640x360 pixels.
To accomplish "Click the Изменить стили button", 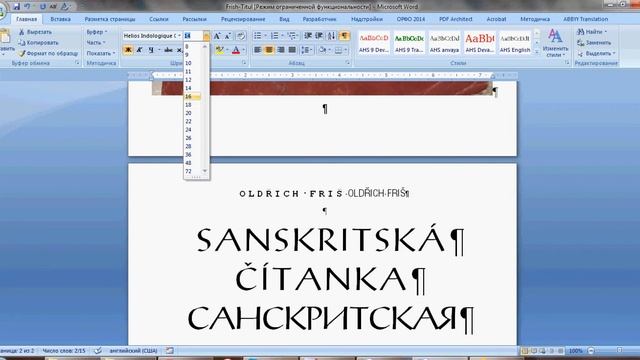I will [555, 43].
